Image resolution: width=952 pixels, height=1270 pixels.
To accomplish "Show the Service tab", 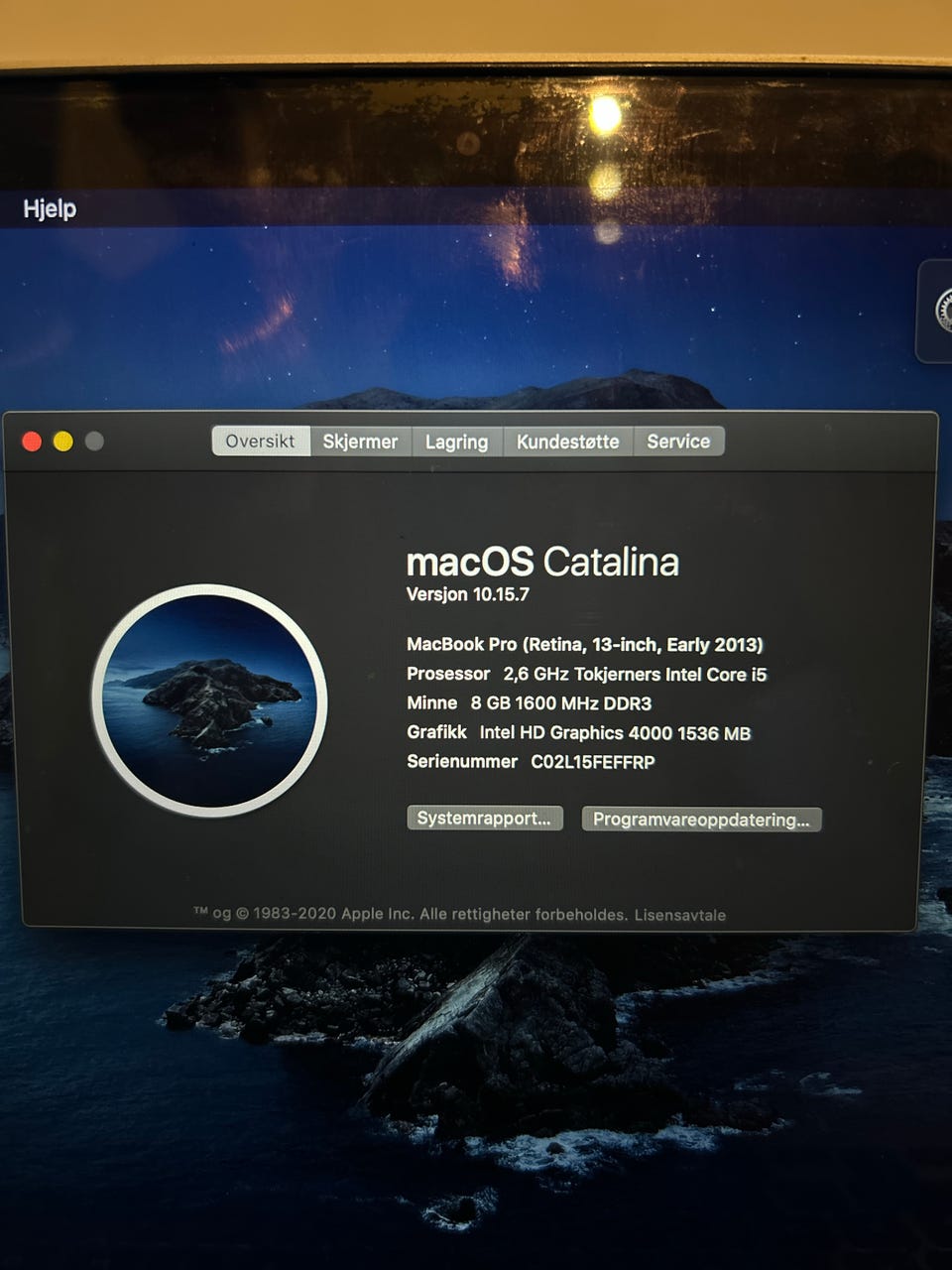I will (x=678, y=442).
